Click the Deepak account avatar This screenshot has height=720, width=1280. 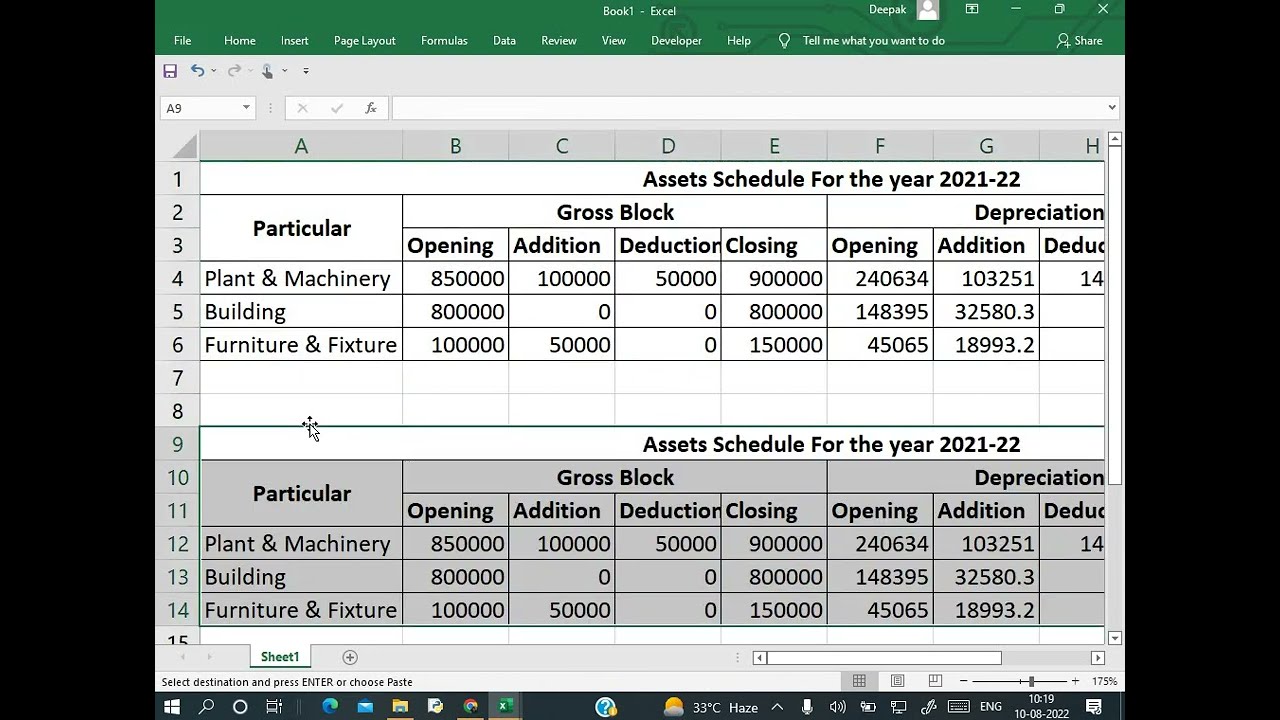pos(928,10)
